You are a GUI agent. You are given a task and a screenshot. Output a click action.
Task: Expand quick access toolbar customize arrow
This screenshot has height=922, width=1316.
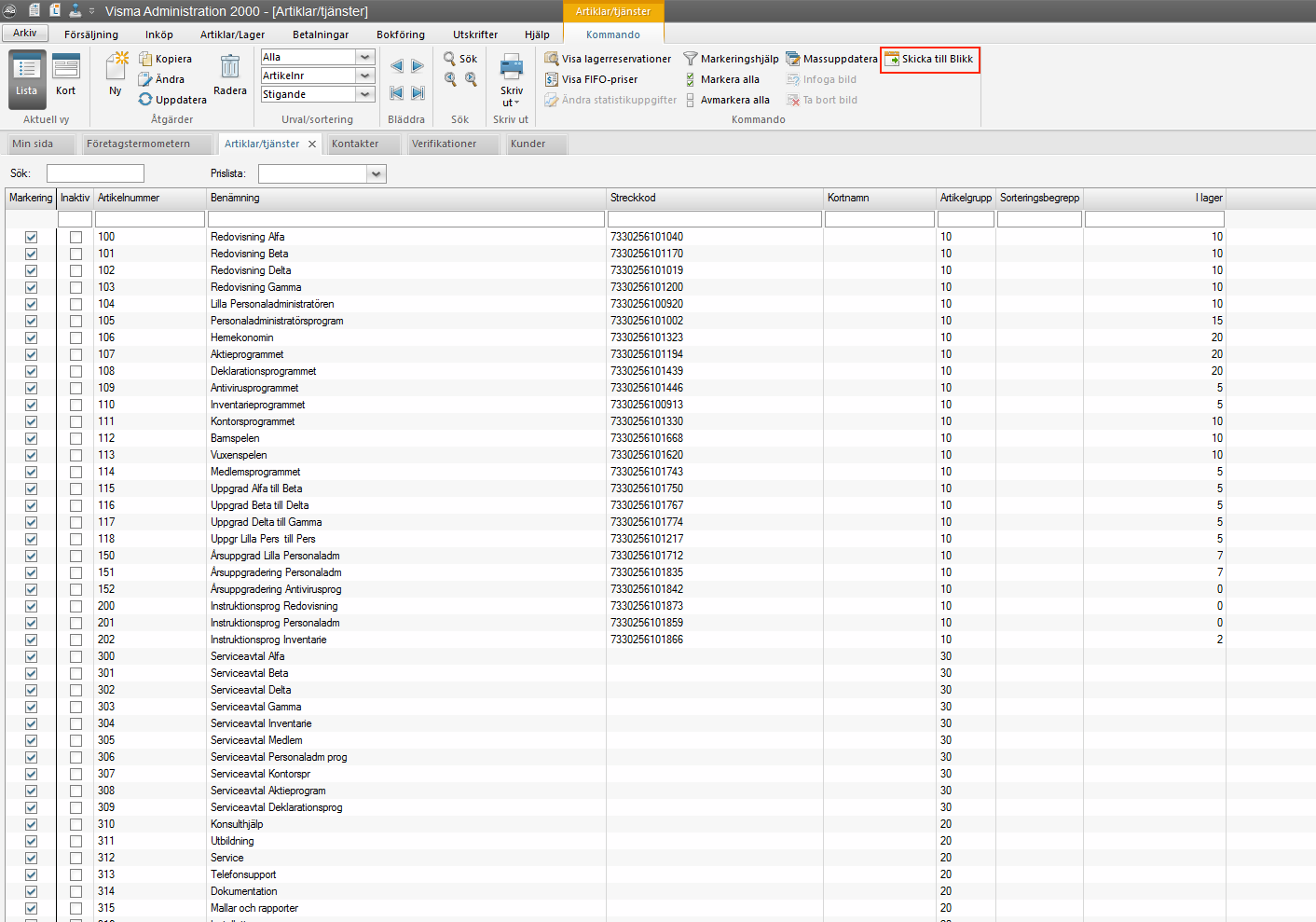[x=92, y=11]
